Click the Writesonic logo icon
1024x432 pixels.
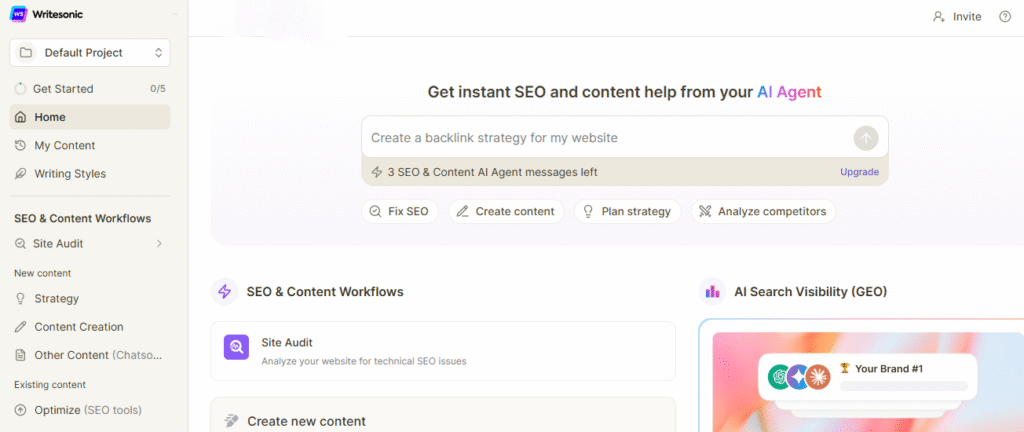[x=18, y=14]
